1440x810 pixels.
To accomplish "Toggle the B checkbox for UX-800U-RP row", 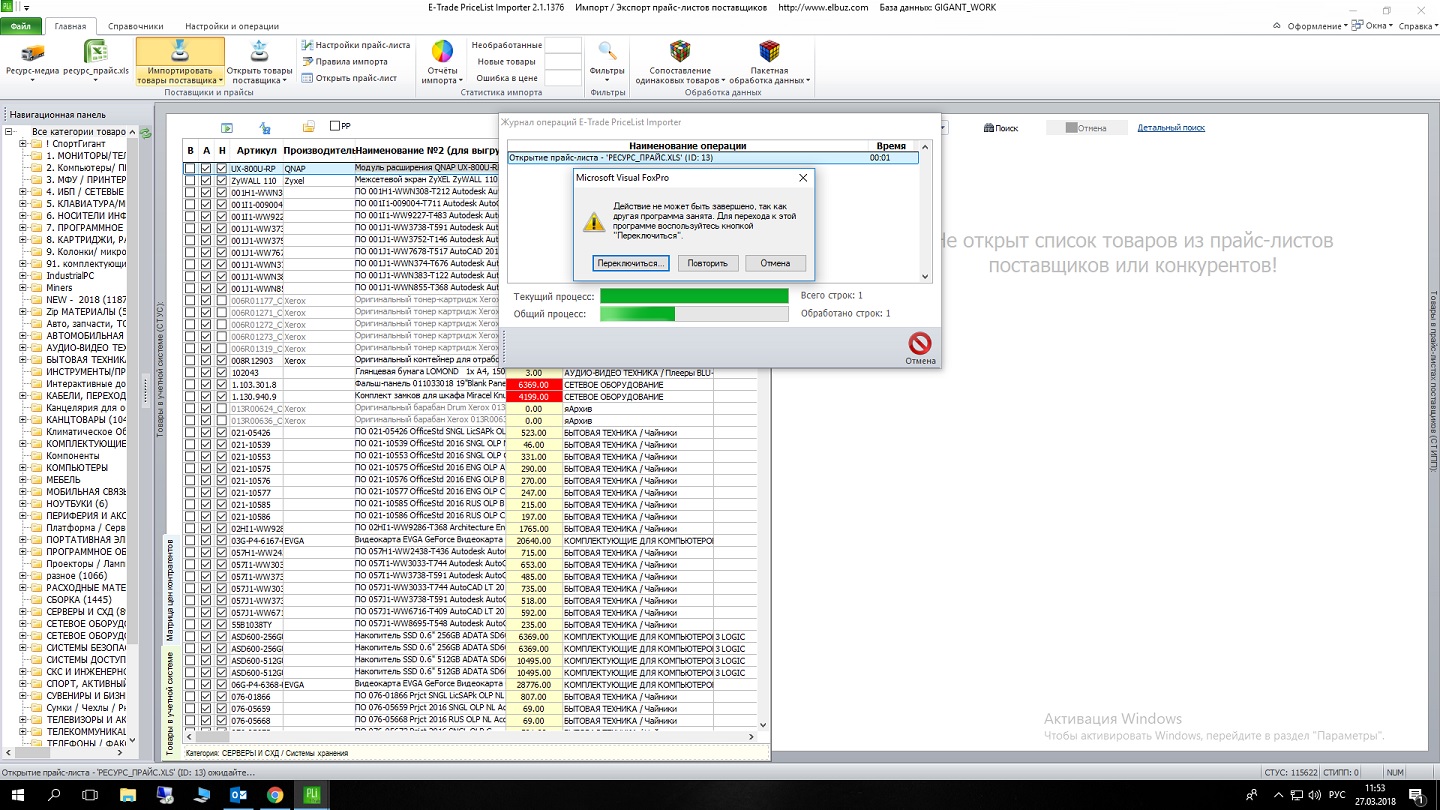I will (x=190, y=169).
